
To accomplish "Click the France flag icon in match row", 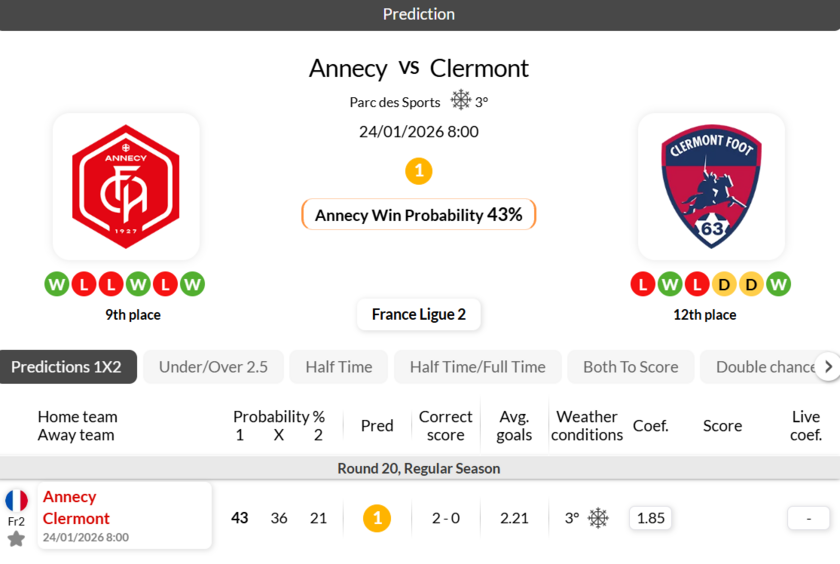I will (x=16, y=500).
